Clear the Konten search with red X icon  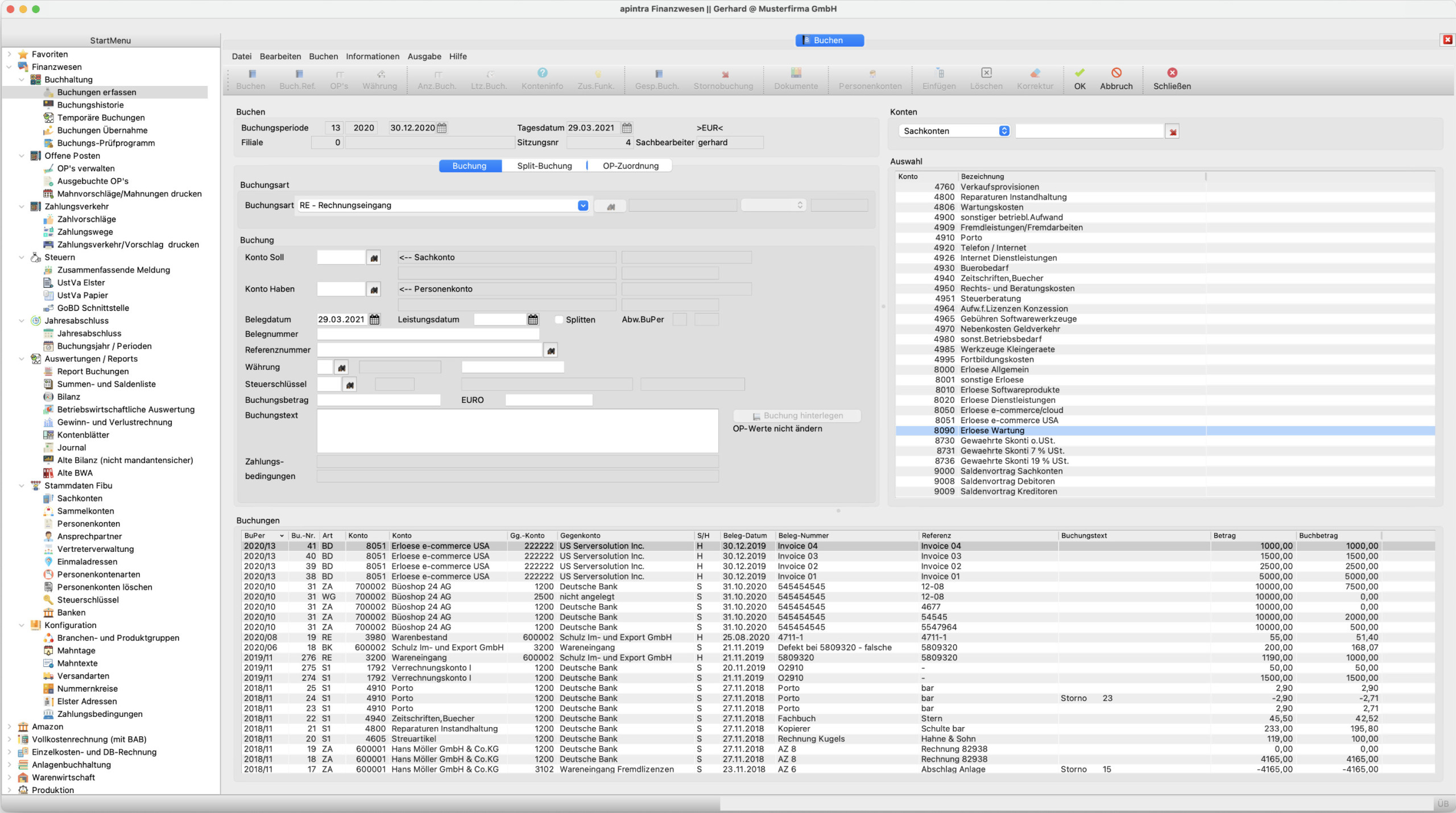1172,132
